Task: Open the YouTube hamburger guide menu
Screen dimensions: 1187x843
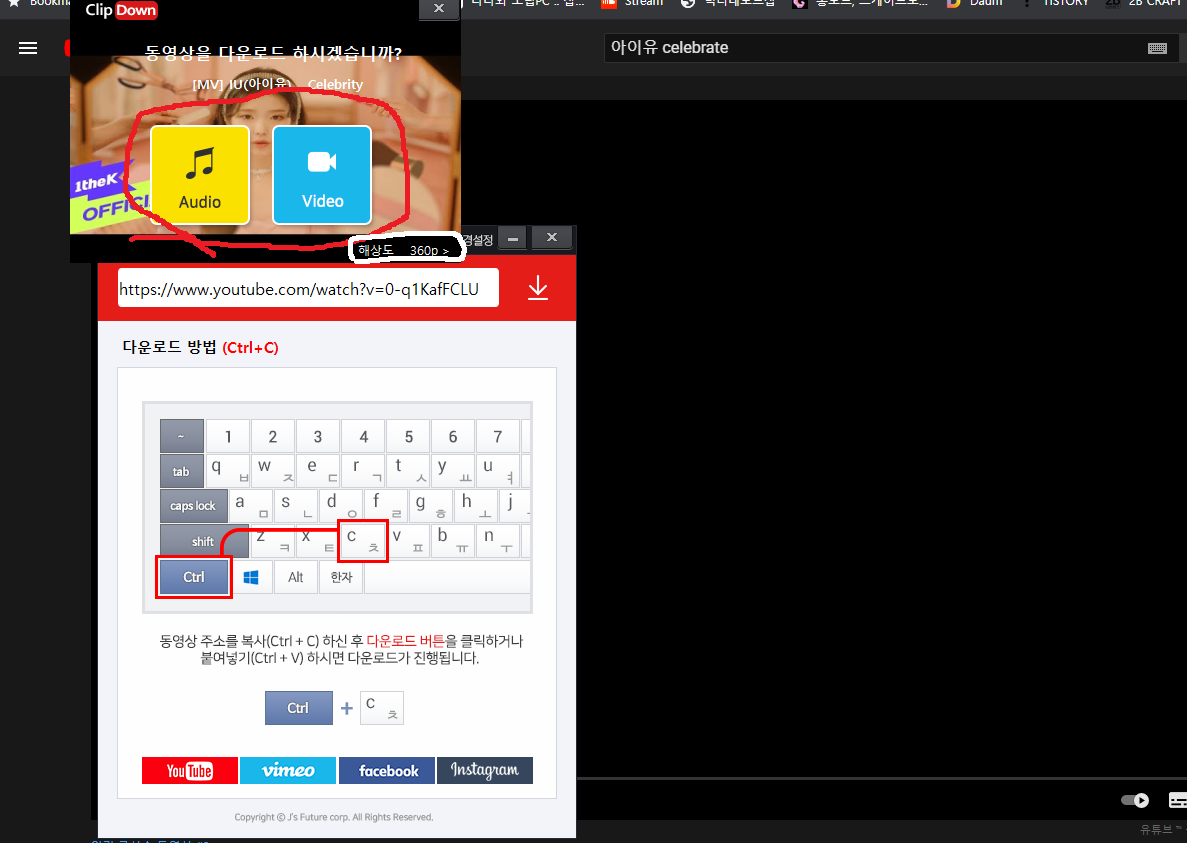Action: point(28,48)
